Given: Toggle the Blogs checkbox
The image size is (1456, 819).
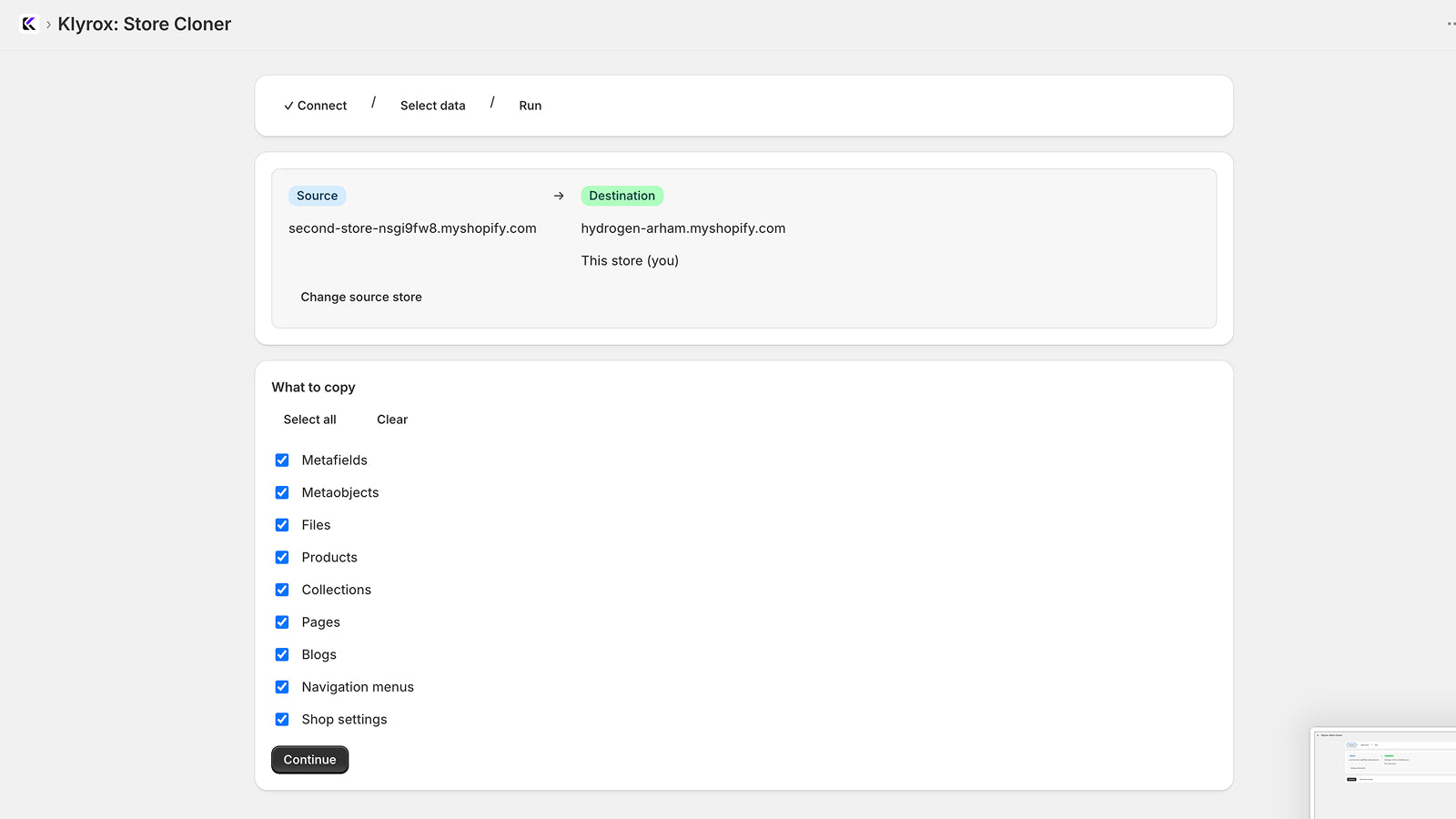Looking at the screenshot, I should 282,654.
